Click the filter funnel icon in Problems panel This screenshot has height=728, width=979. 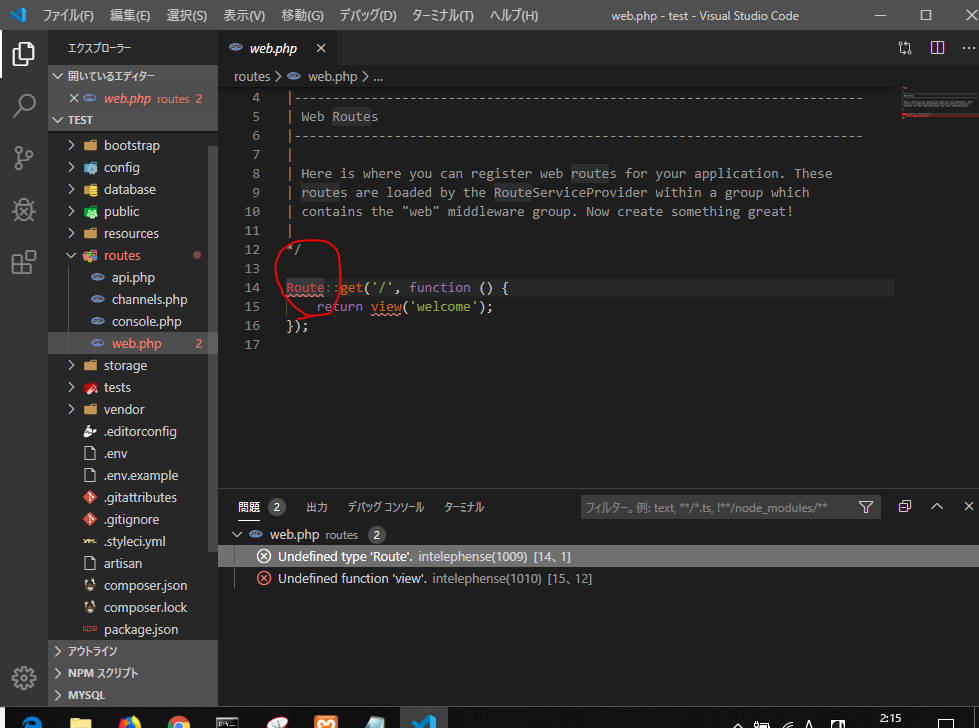point(866,507)
